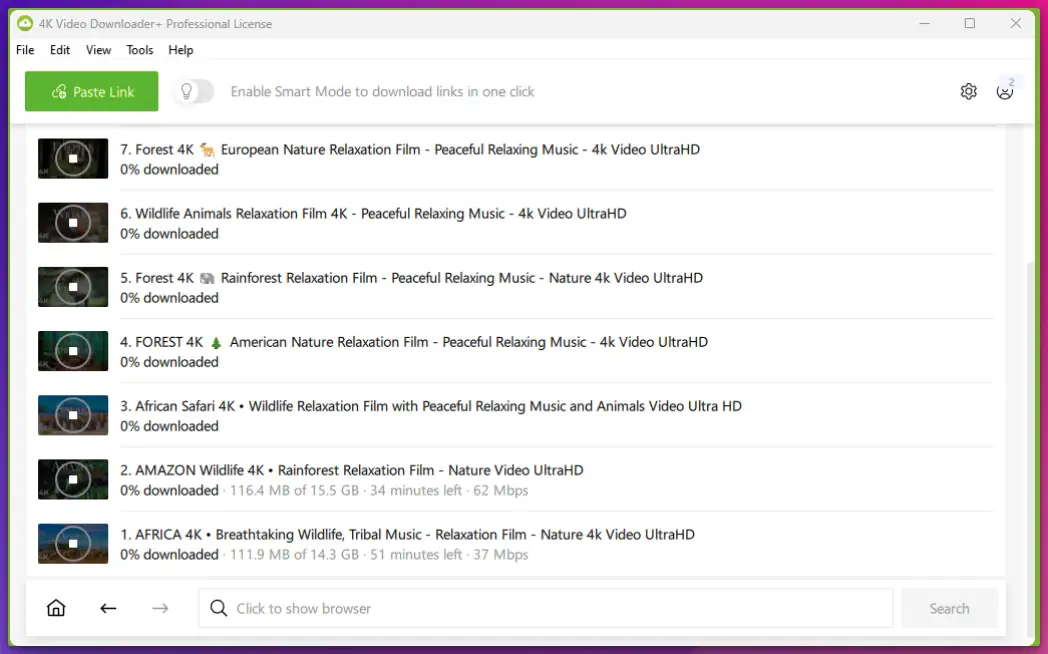Screen dimensions: 1048x654
Task: Click the Smart Mode lightbulb icon
Action: pyautogui.click(x=187, y=91)
